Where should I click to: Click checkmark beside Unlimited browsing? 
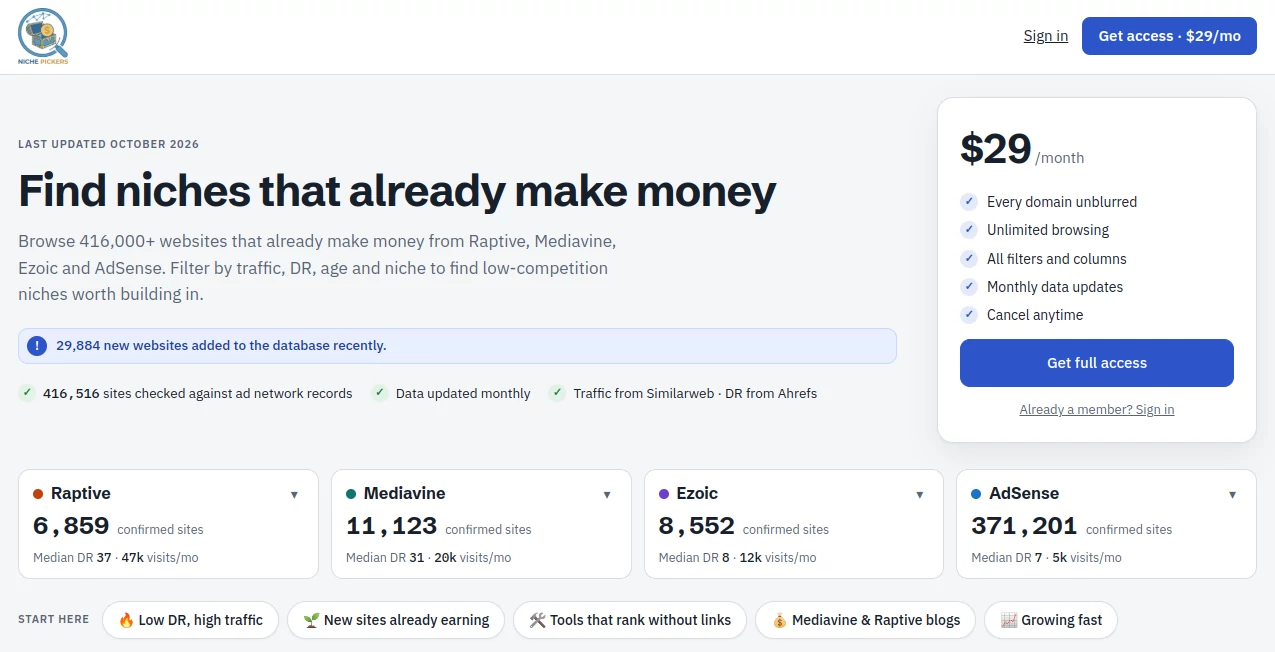968,230
